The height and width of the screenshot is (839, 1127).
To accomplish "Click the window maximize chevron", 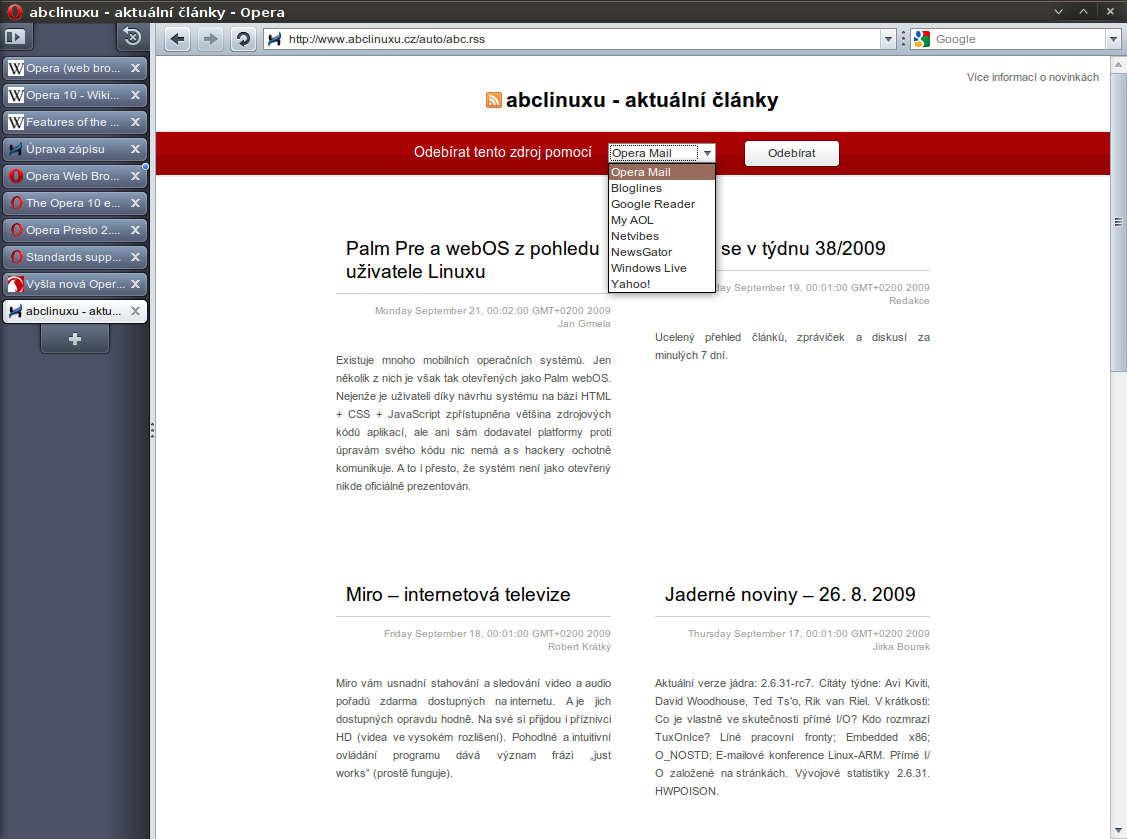I will pyautogui.click(x=1083, y=12).
